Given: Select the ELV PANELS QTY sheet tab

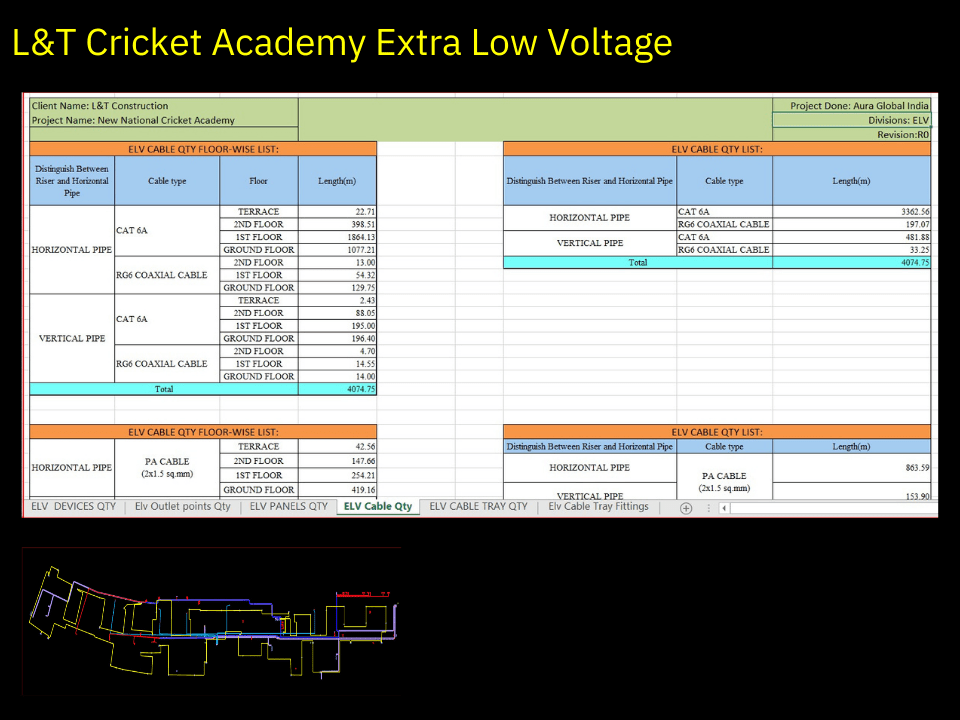Looking at the screenshot, I should pyautogui.click(x=288, y=506).
